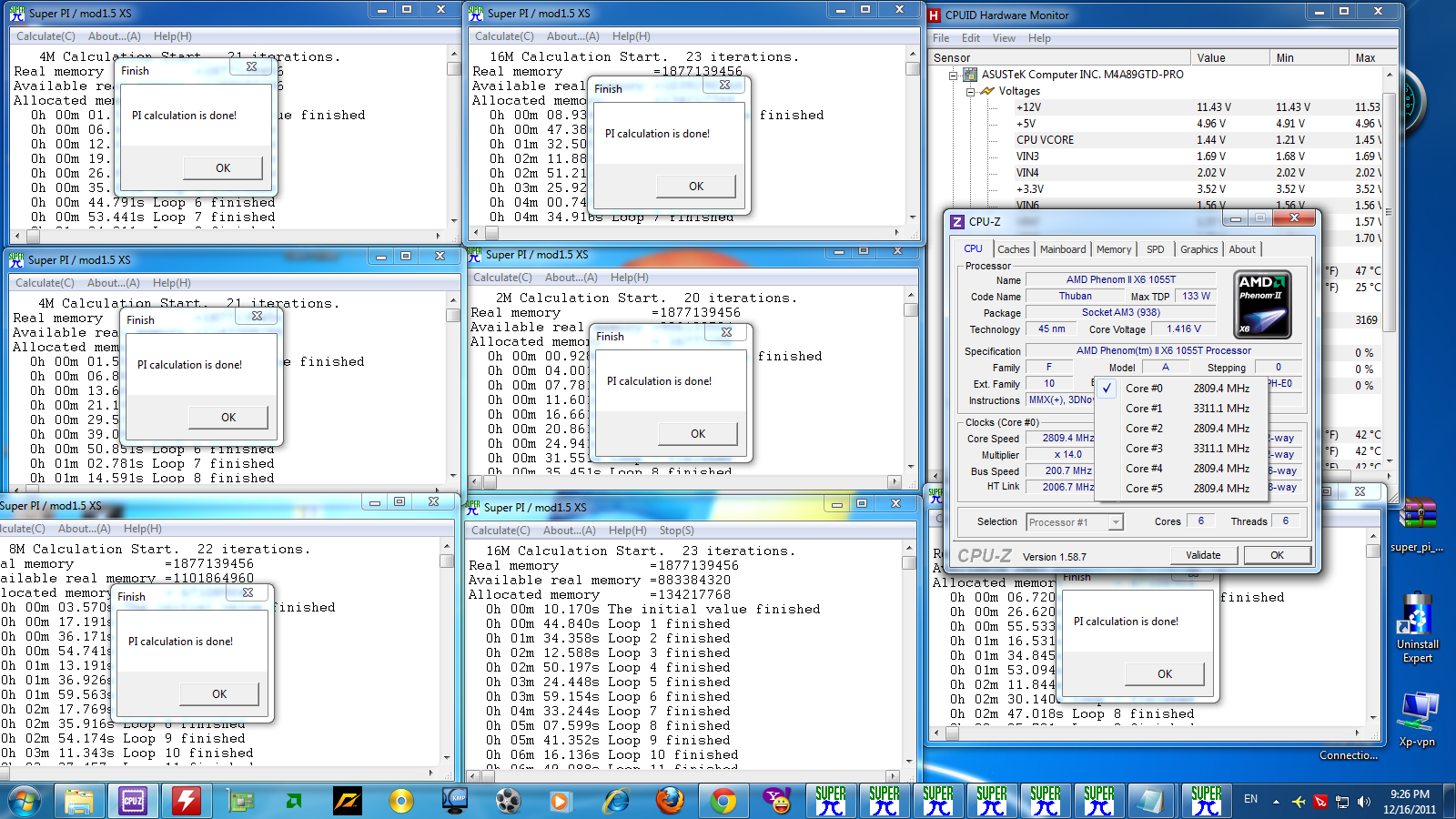The height and width of the screenshot is (819, 1456).
Task: Open Help(H) menu in 8M Super PI window
Action: (143, 529)
